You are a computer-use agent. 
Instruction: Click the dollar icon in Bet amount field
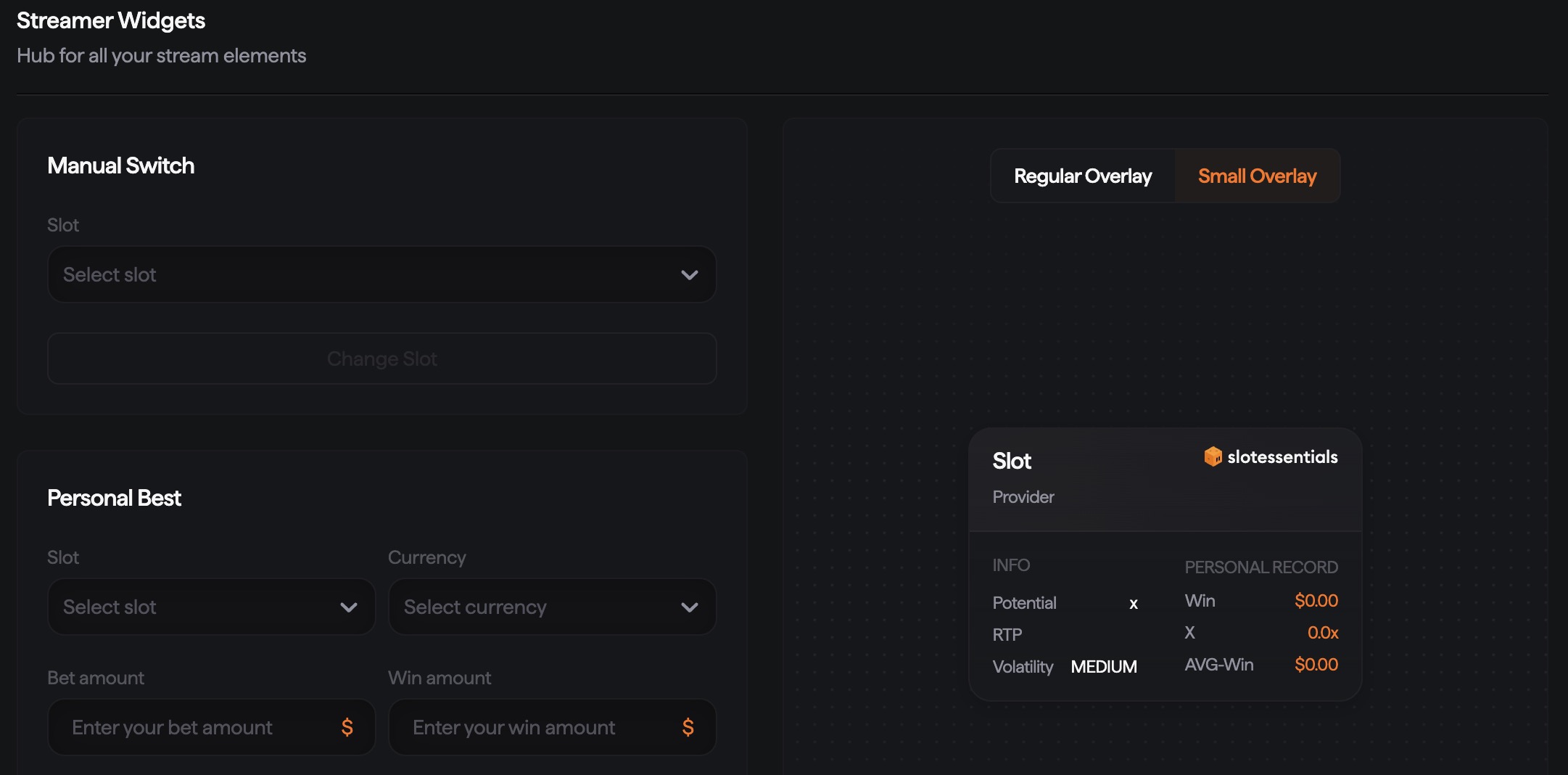[x=347, y=727]
